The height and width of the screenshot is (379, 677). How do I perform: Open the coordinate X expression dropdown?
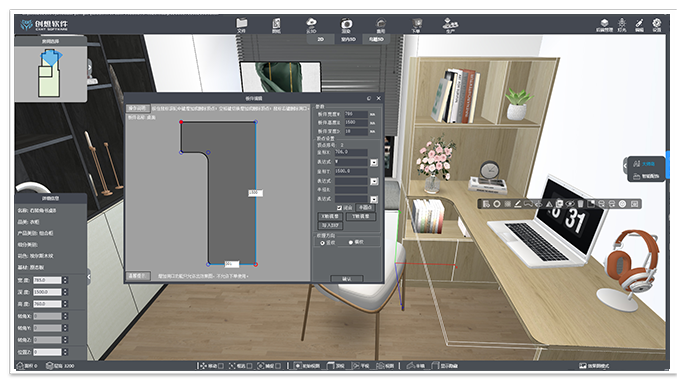pyautogui.click(x=374, y=162)
